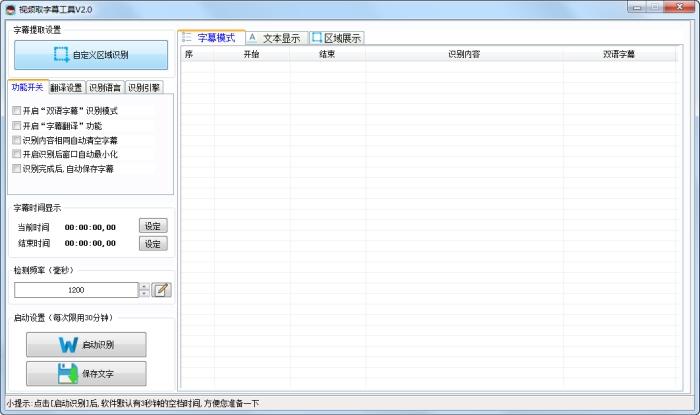Open the 翻译设置 tab
Viewport: 700px width, 415px height.
[66, 87]
